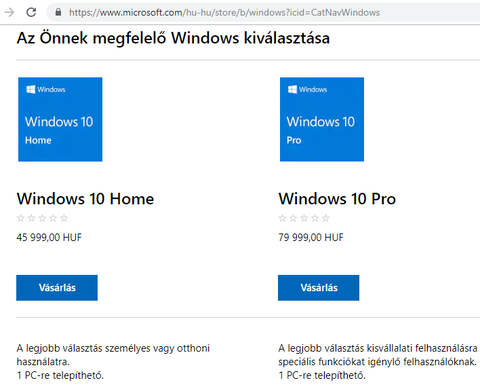Select the first rating star under Windows 10 Pro
The image size is (480, 391).
282,218
